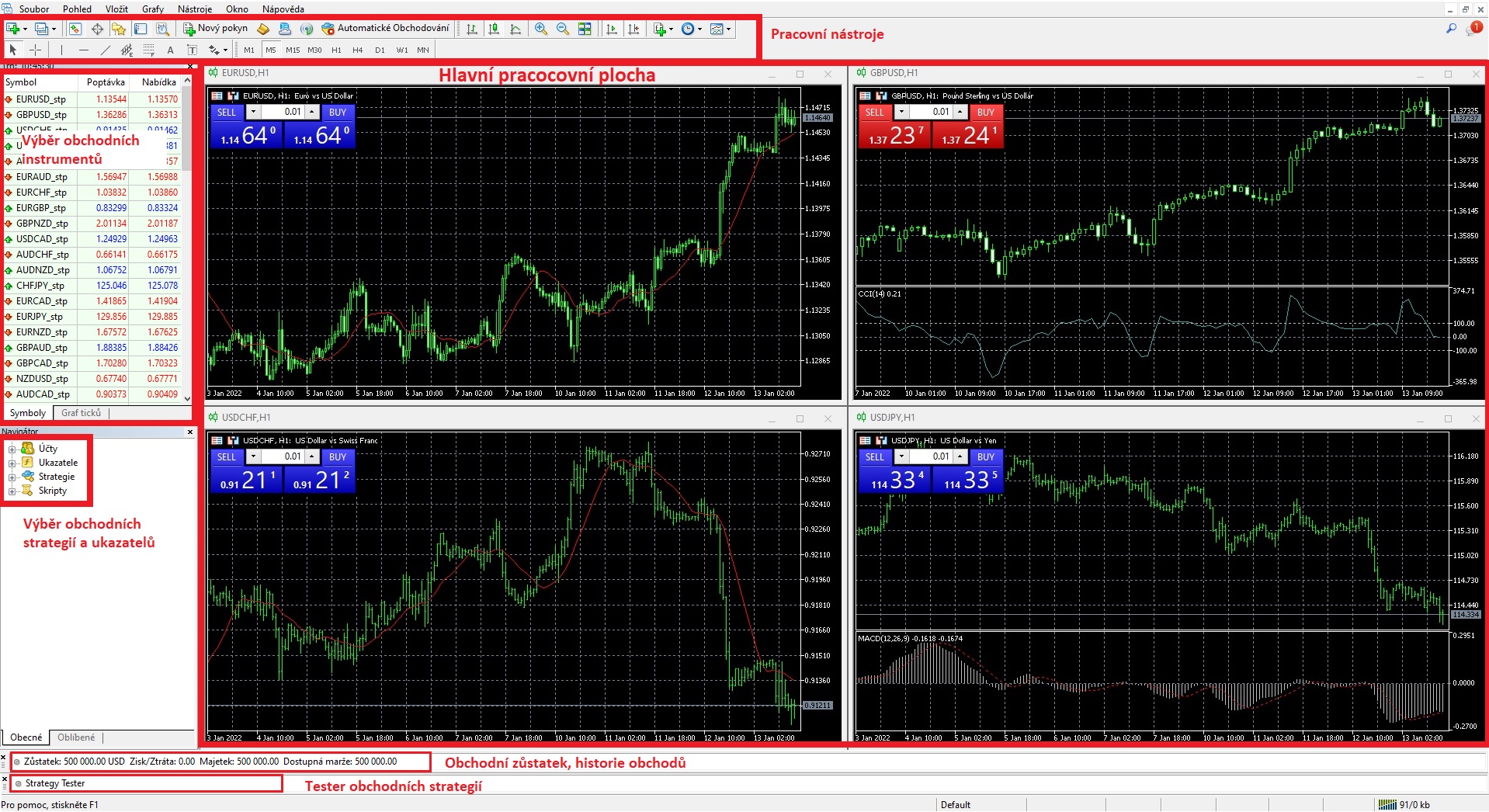Screen dimensions: 1489x812
Task: Click the Zoom Out magnifier icon
Action: 563,29
